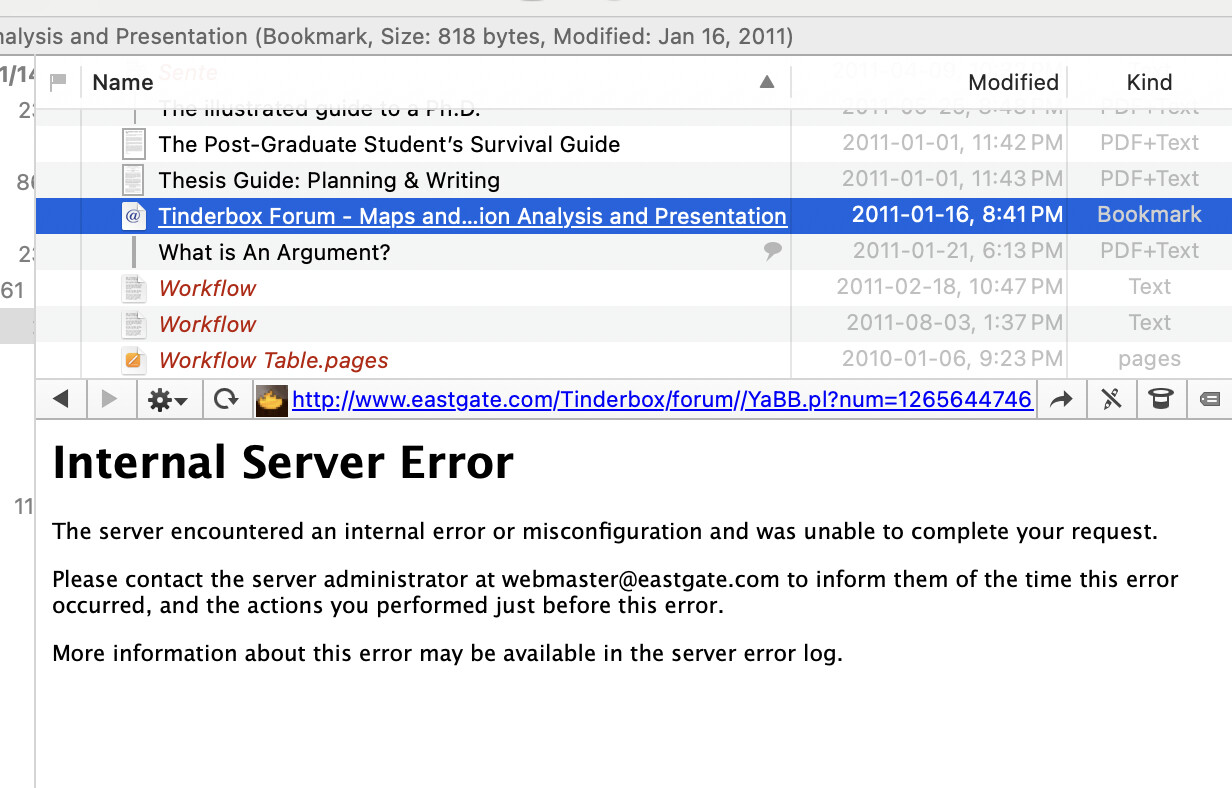Click the top hat See Also icon
Image resolution: width=1232 pixels, height=788 pixels.
(x=1160, y=400)
